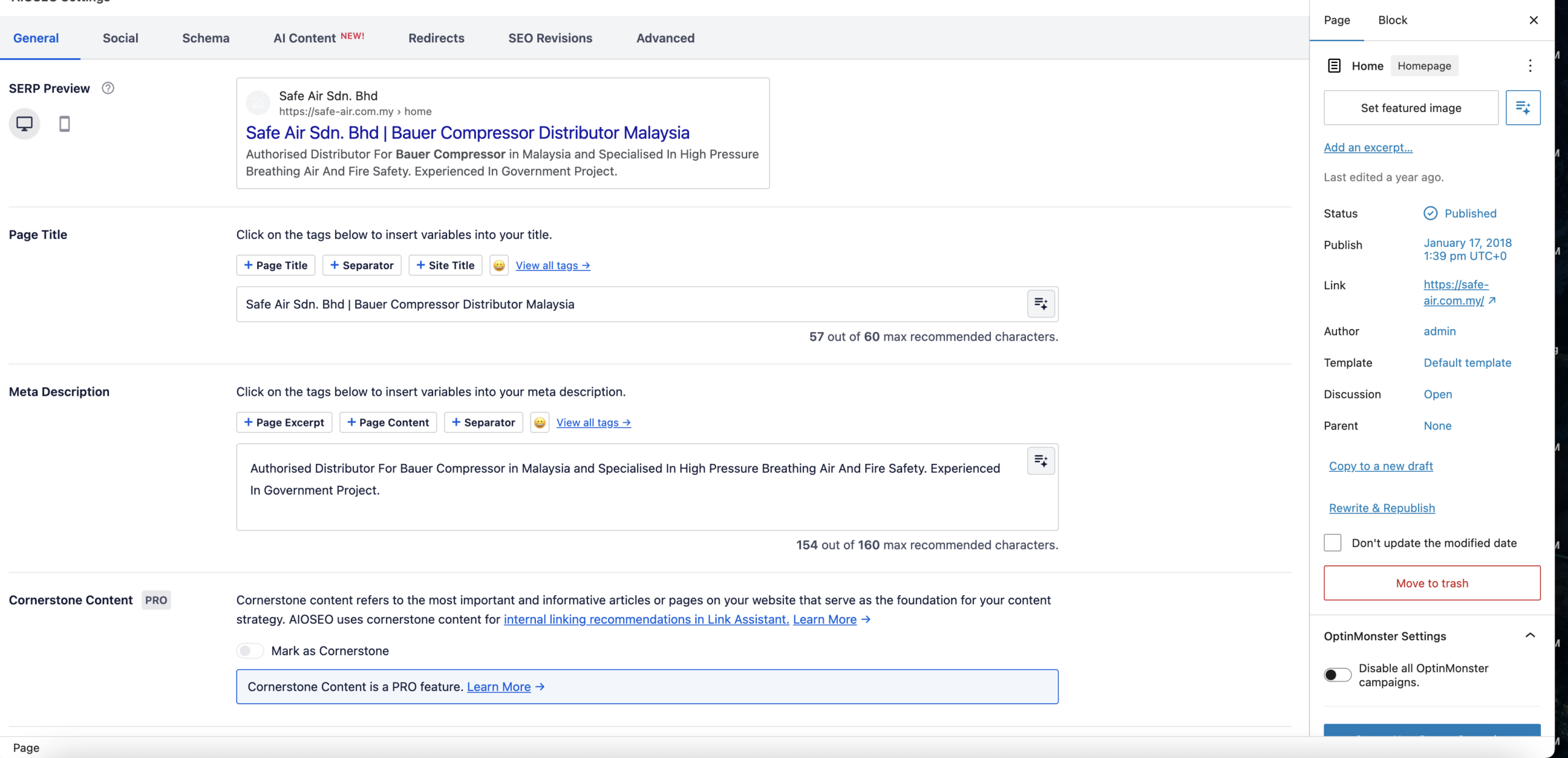The height and width of the screenshot is (758, 1568).
Task: Open the Advanced tab
Action: click(666, 38)
